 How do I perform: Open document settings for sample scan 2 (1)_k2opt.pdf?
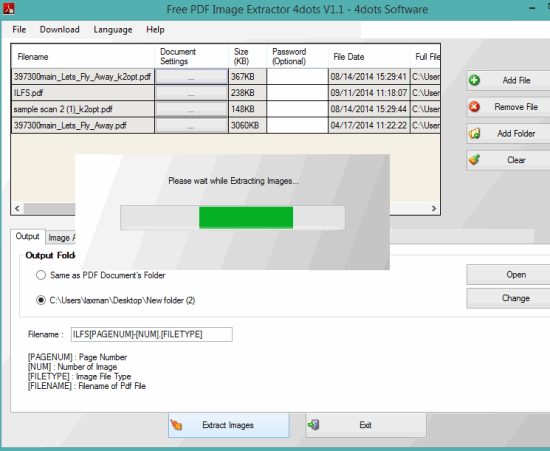pos(191,109)
